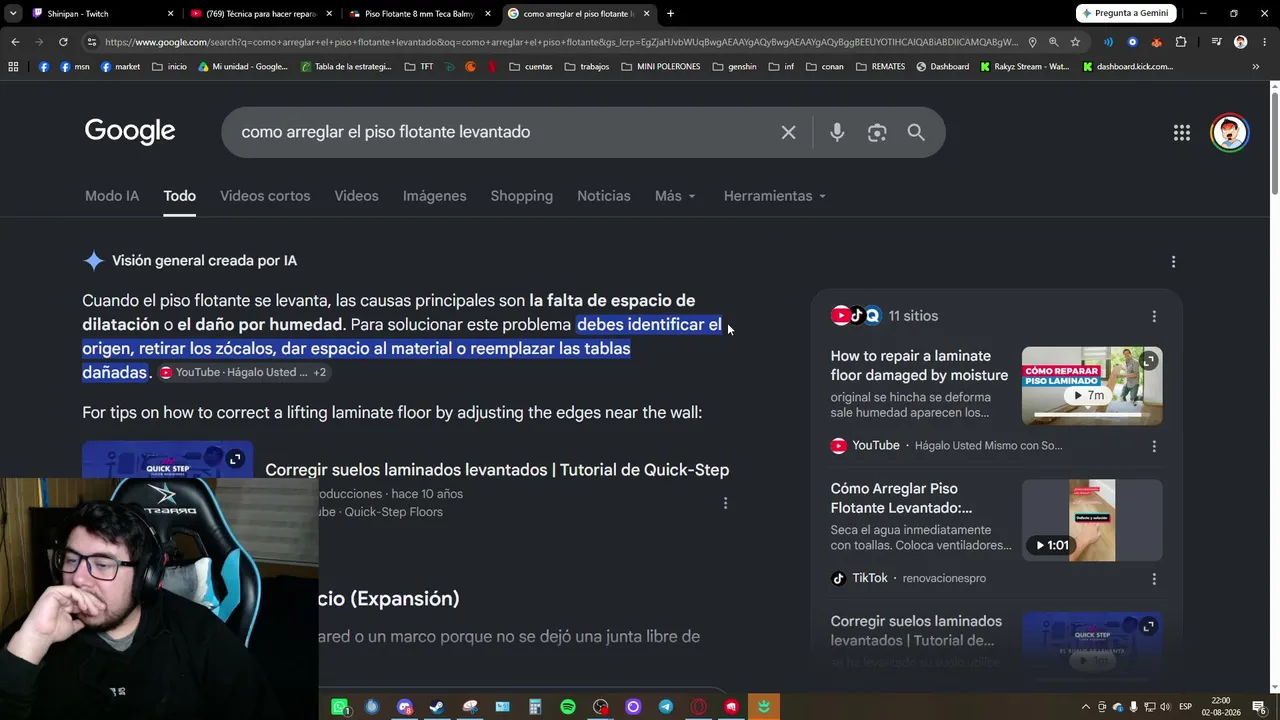This screenshot has width=1280, height=720.
Task: Open a new browser tab with plus button
Action: [670, 14]
